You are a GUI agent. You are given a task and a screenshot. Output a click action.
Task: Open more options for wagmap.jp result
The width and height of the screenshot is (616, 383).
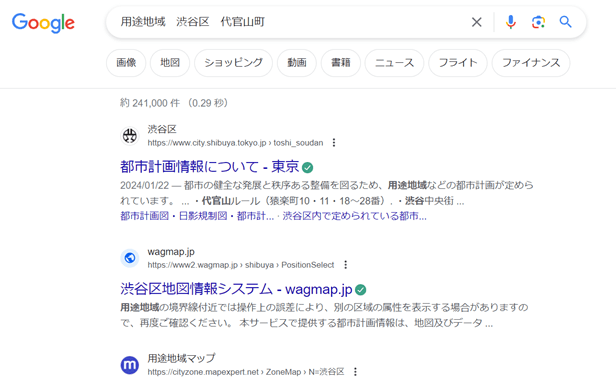tap(346, 265)
